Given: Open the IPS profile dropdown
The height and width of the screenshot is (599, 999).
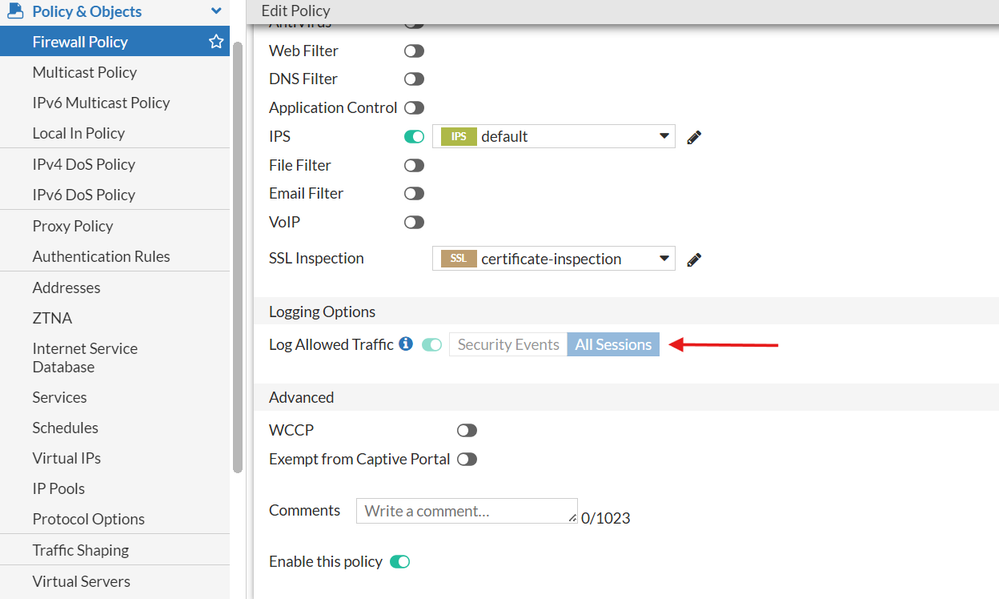Looking at the screenshot, I should click(x=664, y=136).
